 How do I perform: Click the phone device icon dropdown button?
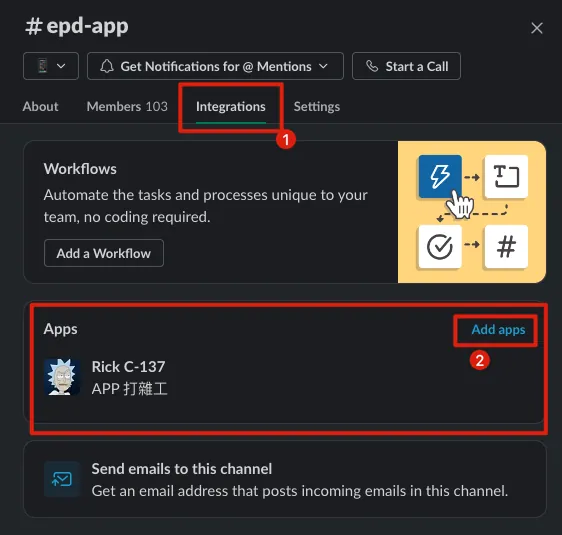coord(51,66)
